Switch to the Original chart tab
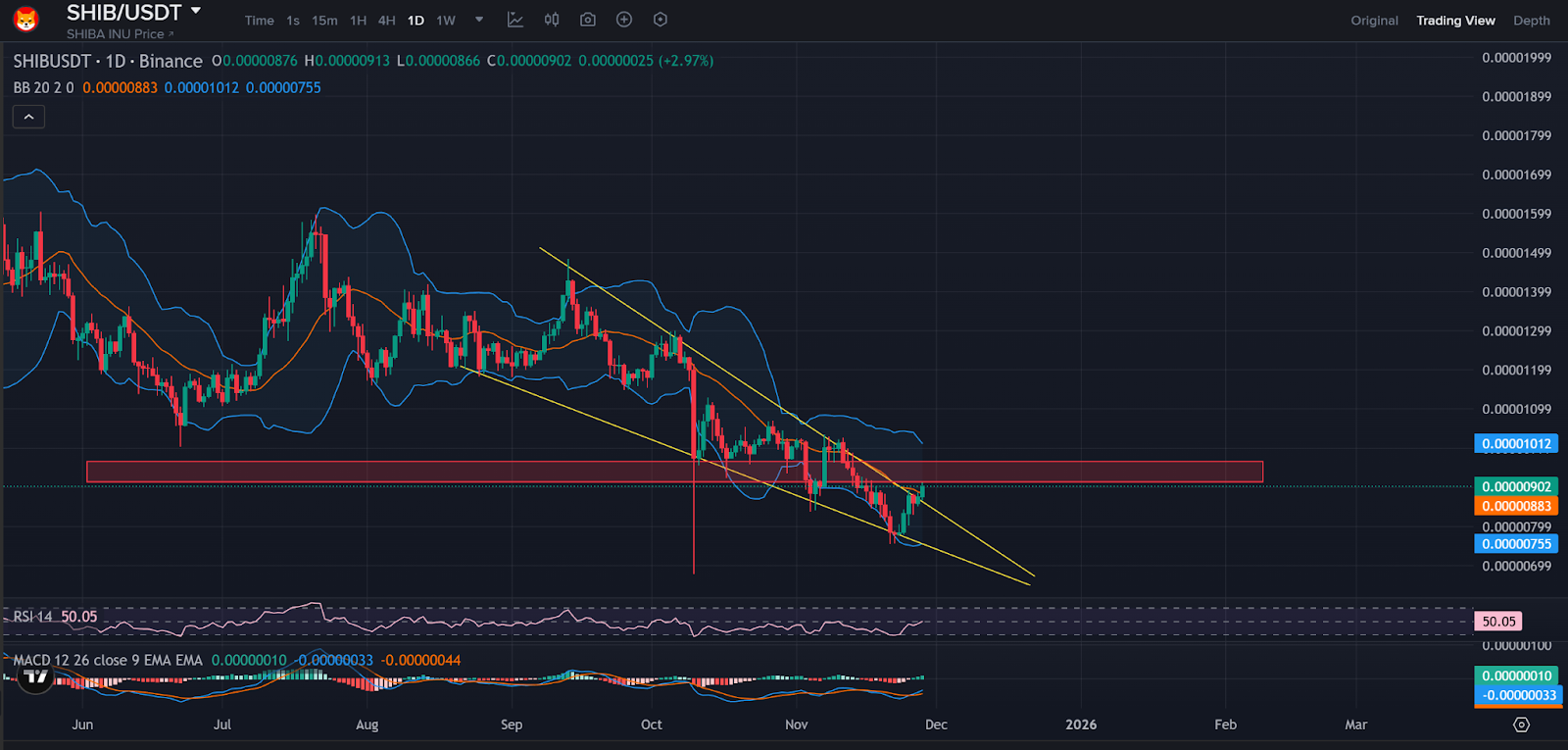 [x=1374, y=21]
